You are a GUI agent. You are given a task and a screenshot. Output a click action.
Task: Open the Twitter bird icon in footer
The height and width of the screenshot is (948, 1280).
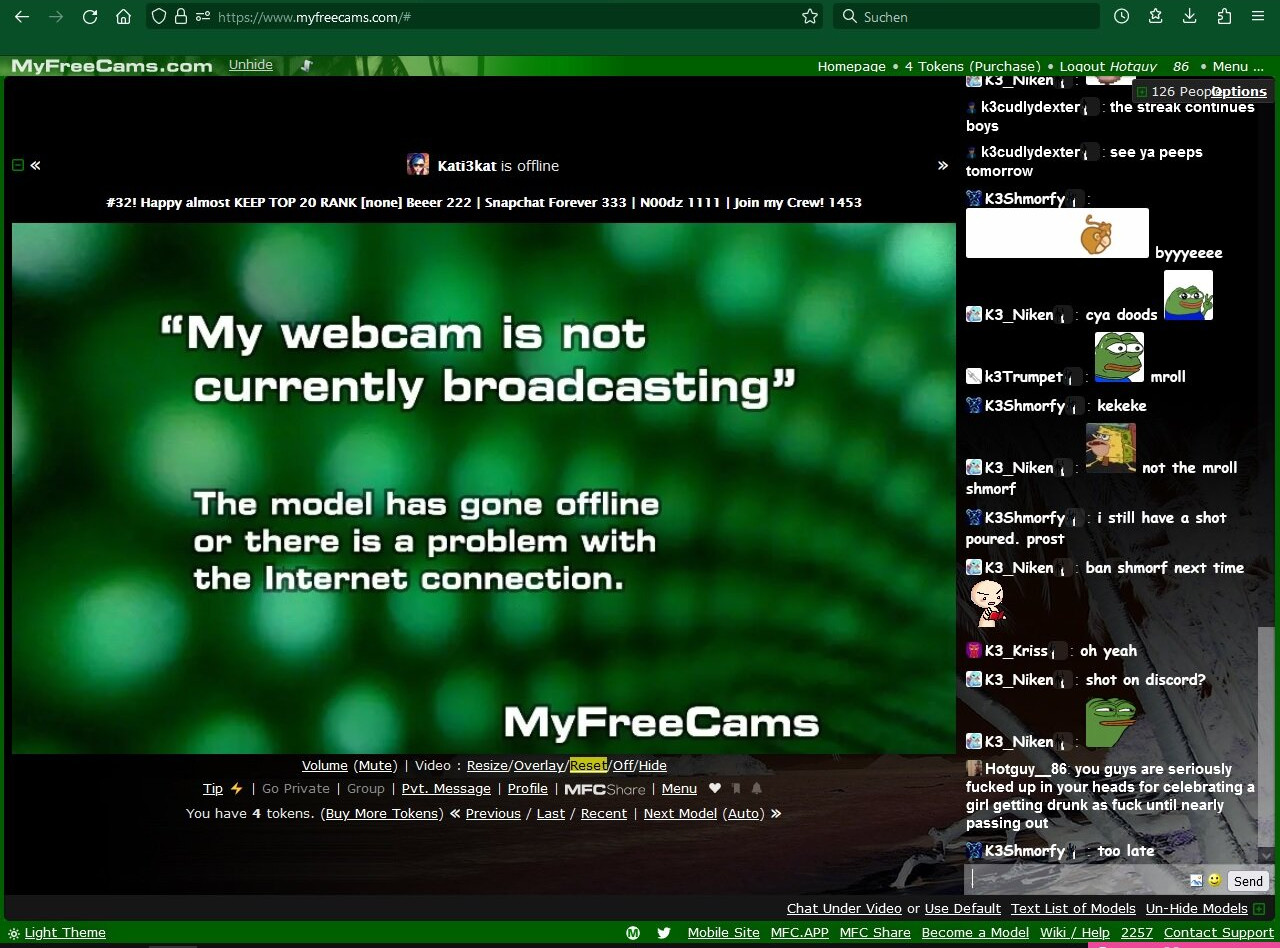664,933
